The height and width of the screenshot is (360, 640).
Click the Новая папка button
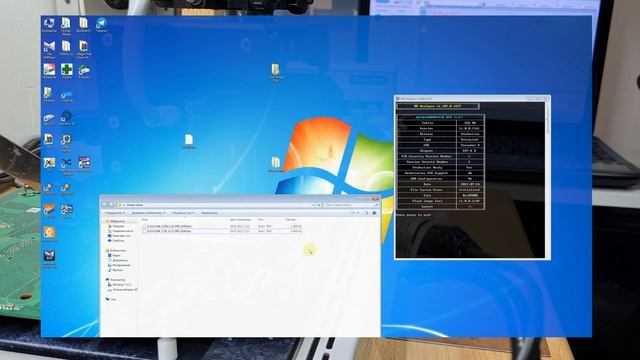(209, 213)
